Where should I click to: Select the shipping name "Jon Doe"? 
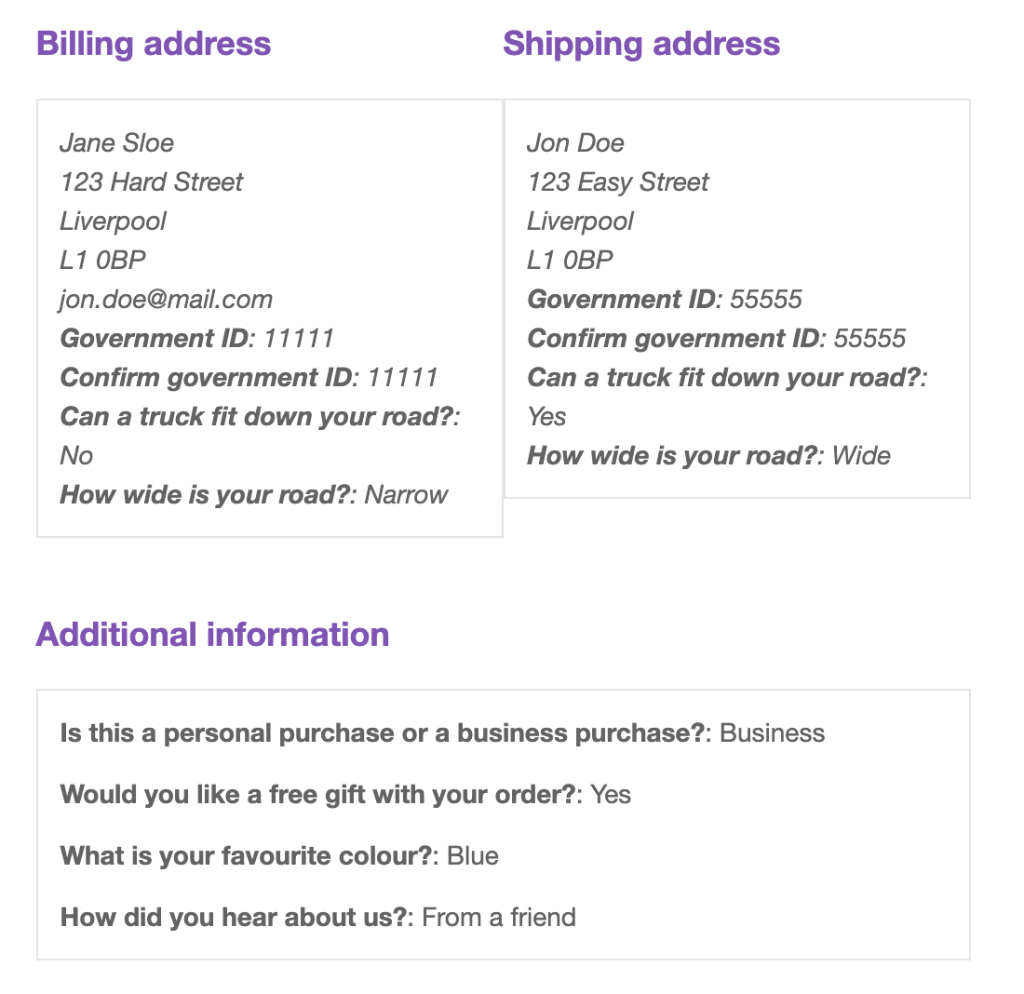(x=575, y=143)
